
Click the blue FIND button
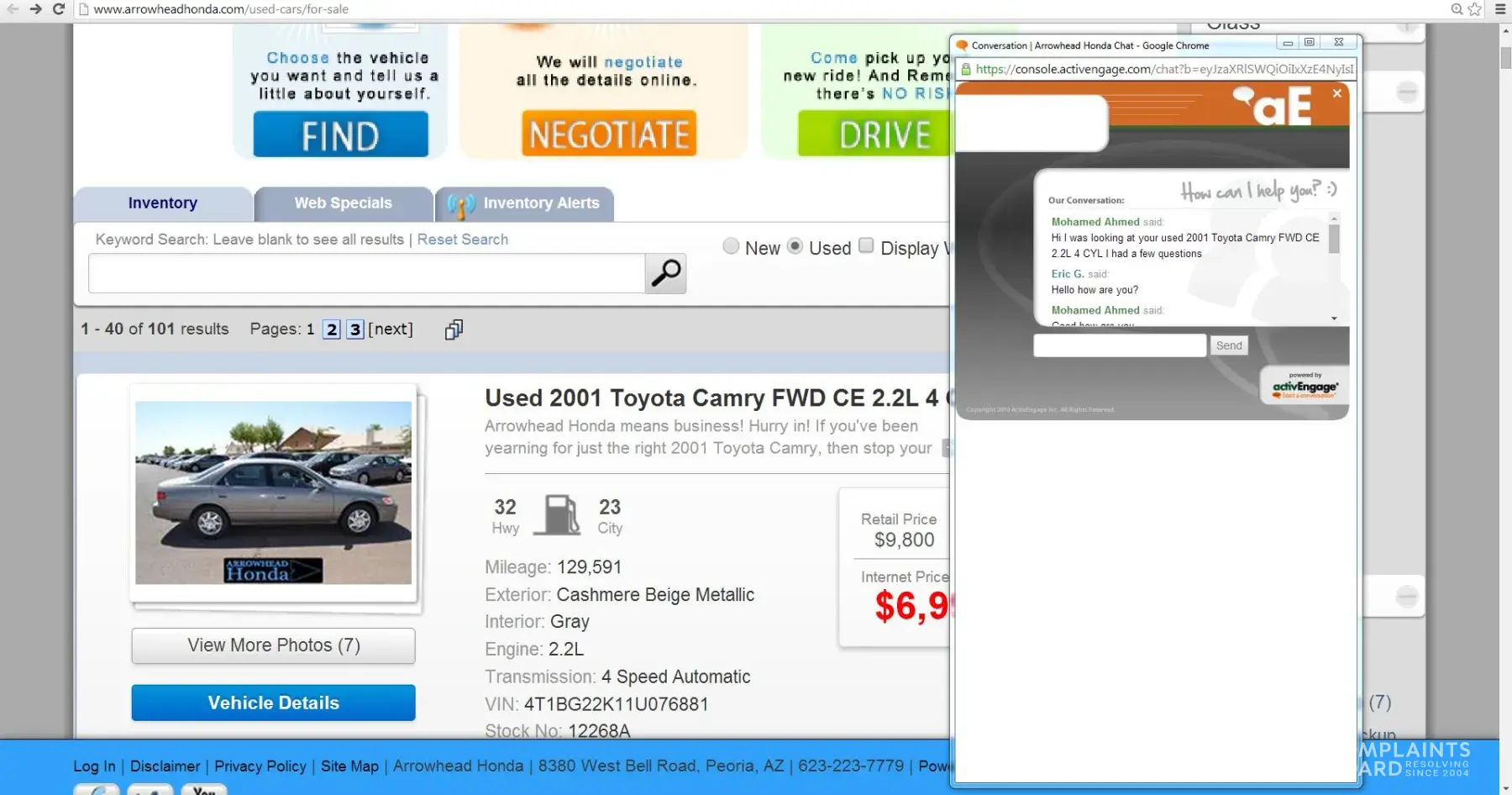(341, 134)
